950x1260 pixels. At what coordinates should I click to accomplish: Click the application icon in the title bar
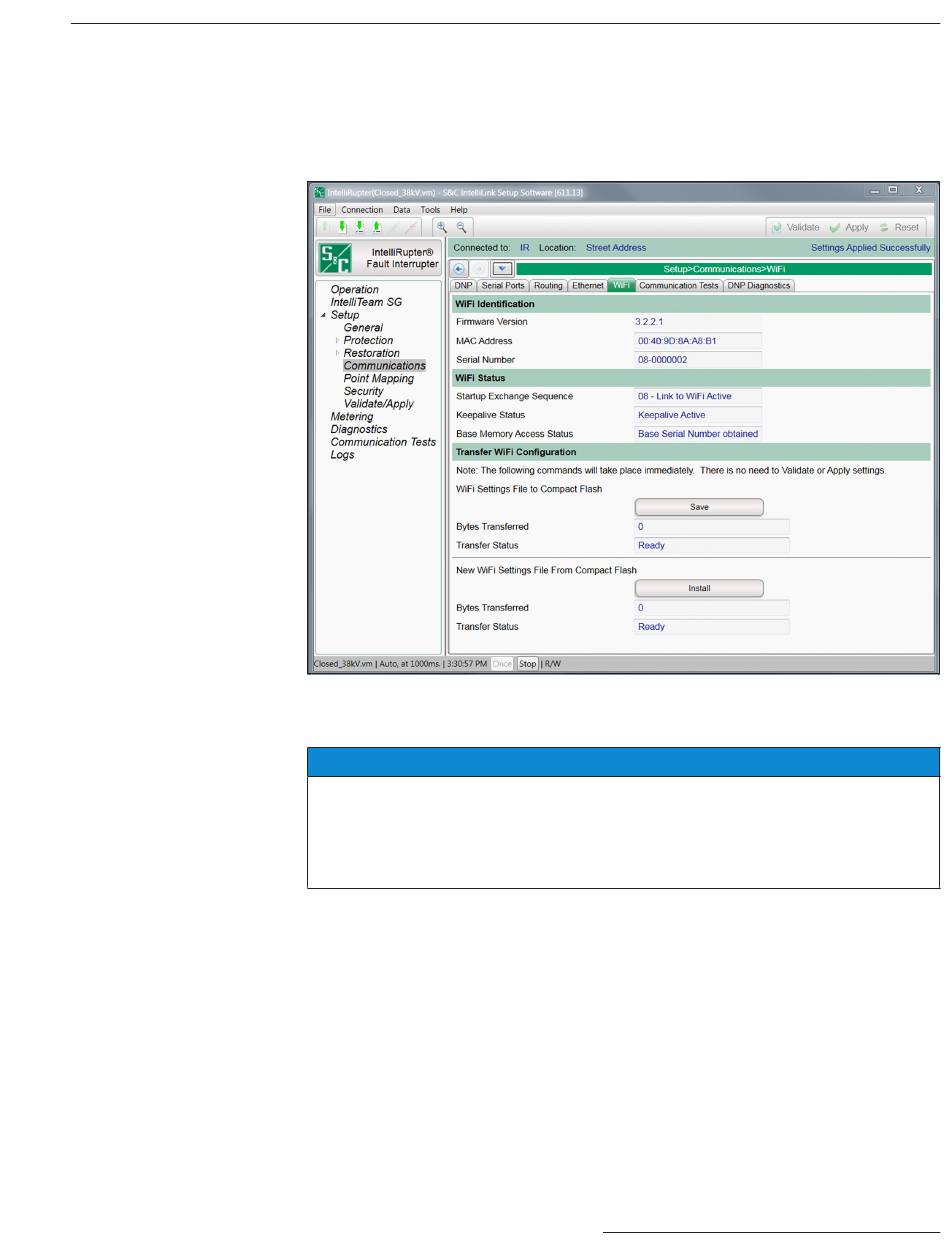pos(320,191)
